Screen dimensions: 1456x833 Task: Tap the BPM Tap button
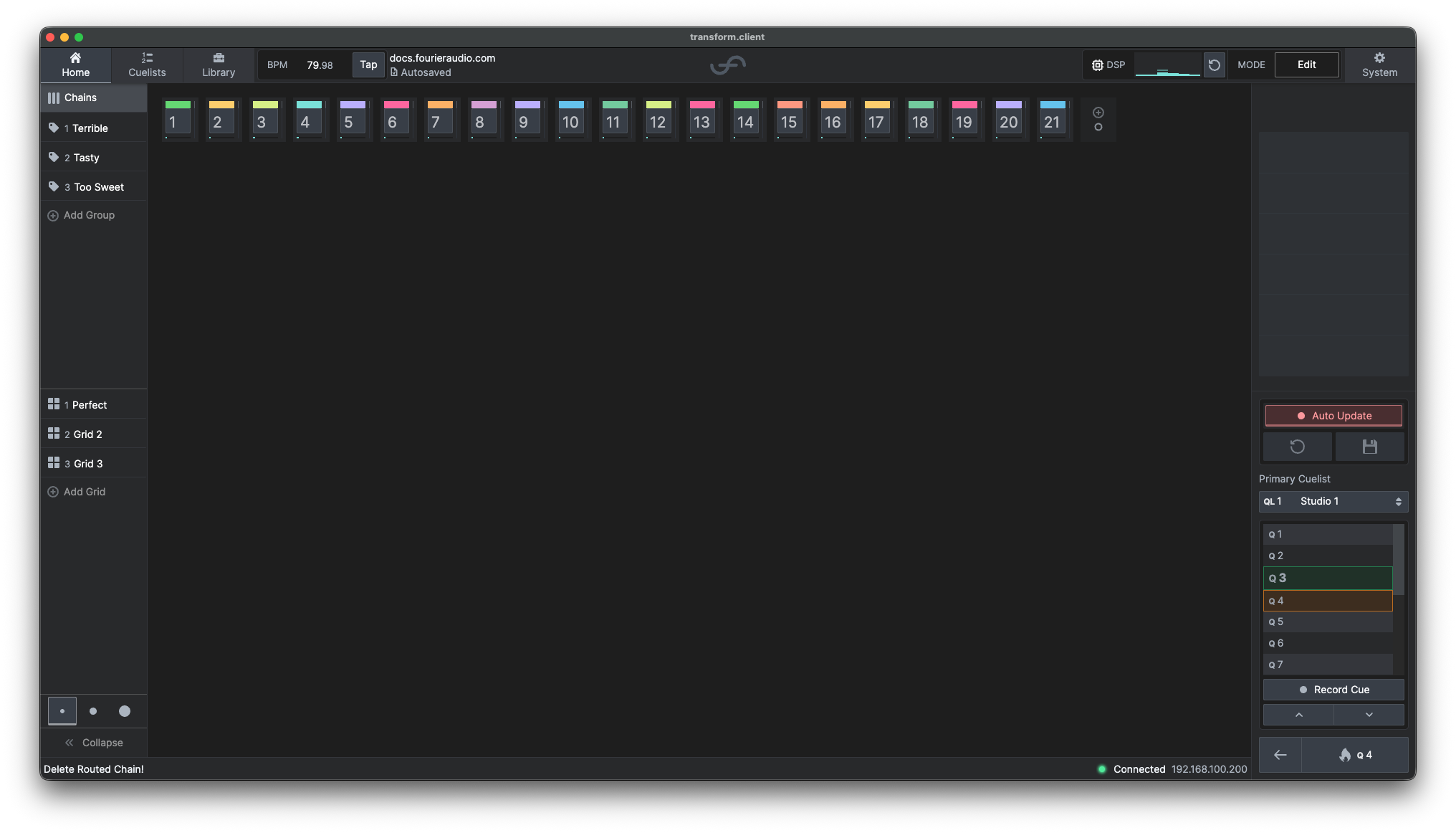click(x=368, y=65)
